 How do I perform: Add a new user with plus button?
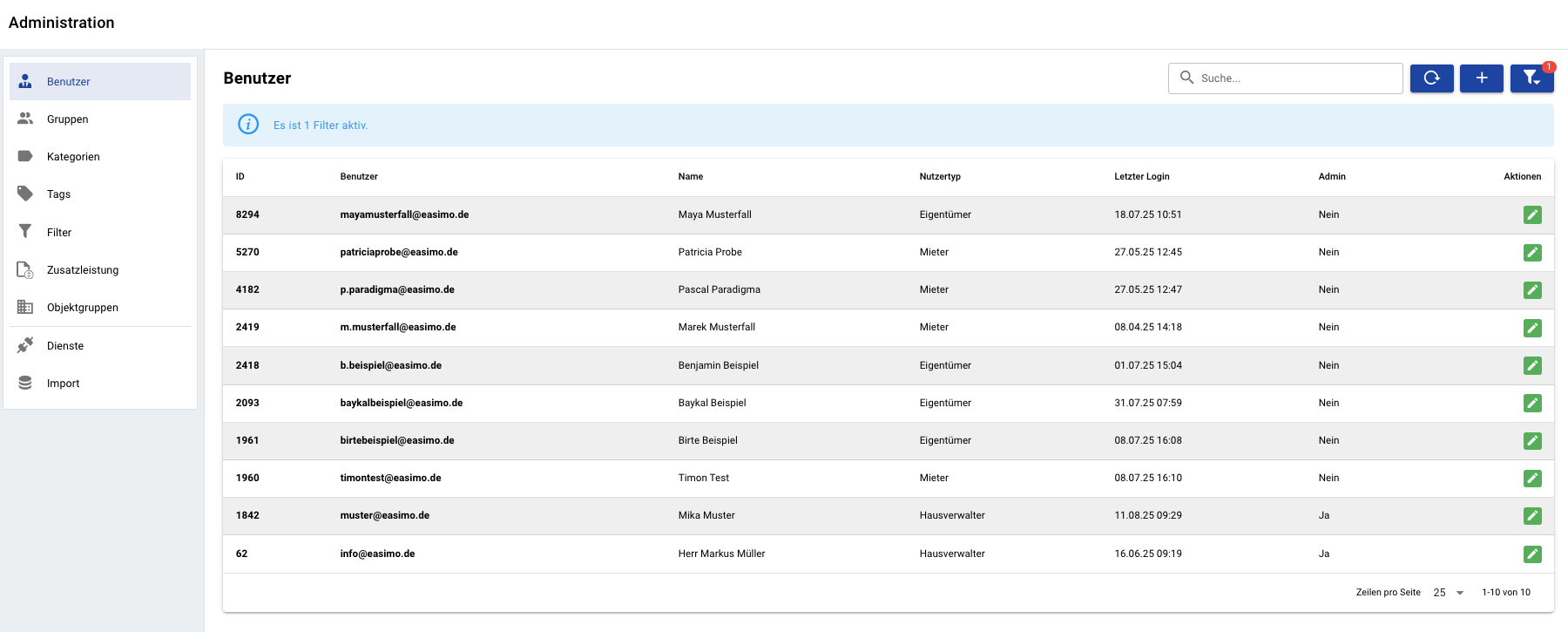(x=1481, y=78)
